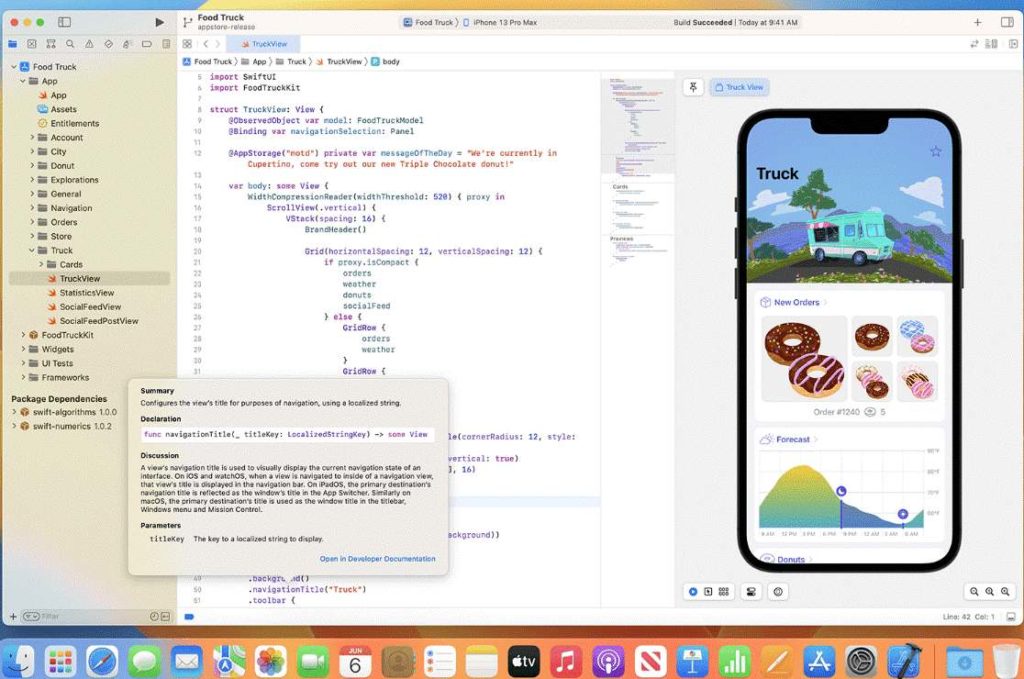
Task: Open System Preferences from the Dock
Action: [x=861, y=662]
